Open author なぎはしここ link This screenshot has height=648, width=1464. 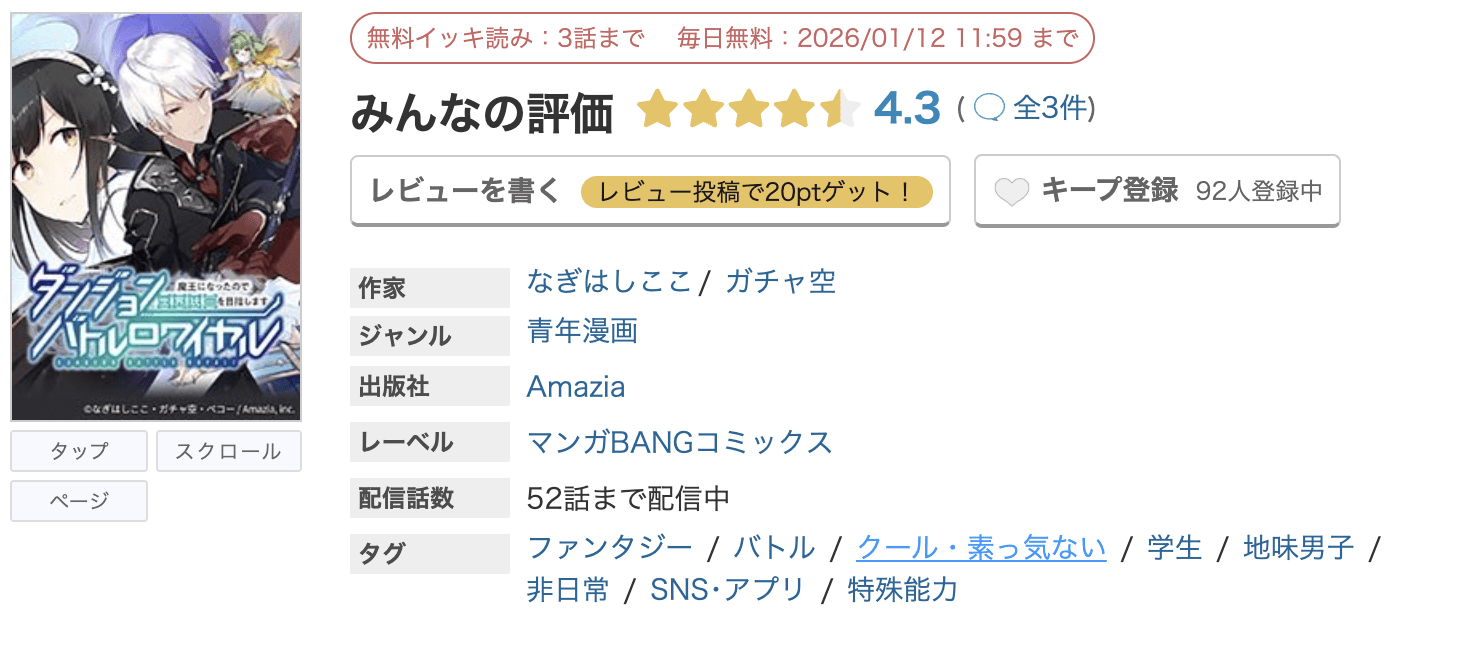click(609, 282)
